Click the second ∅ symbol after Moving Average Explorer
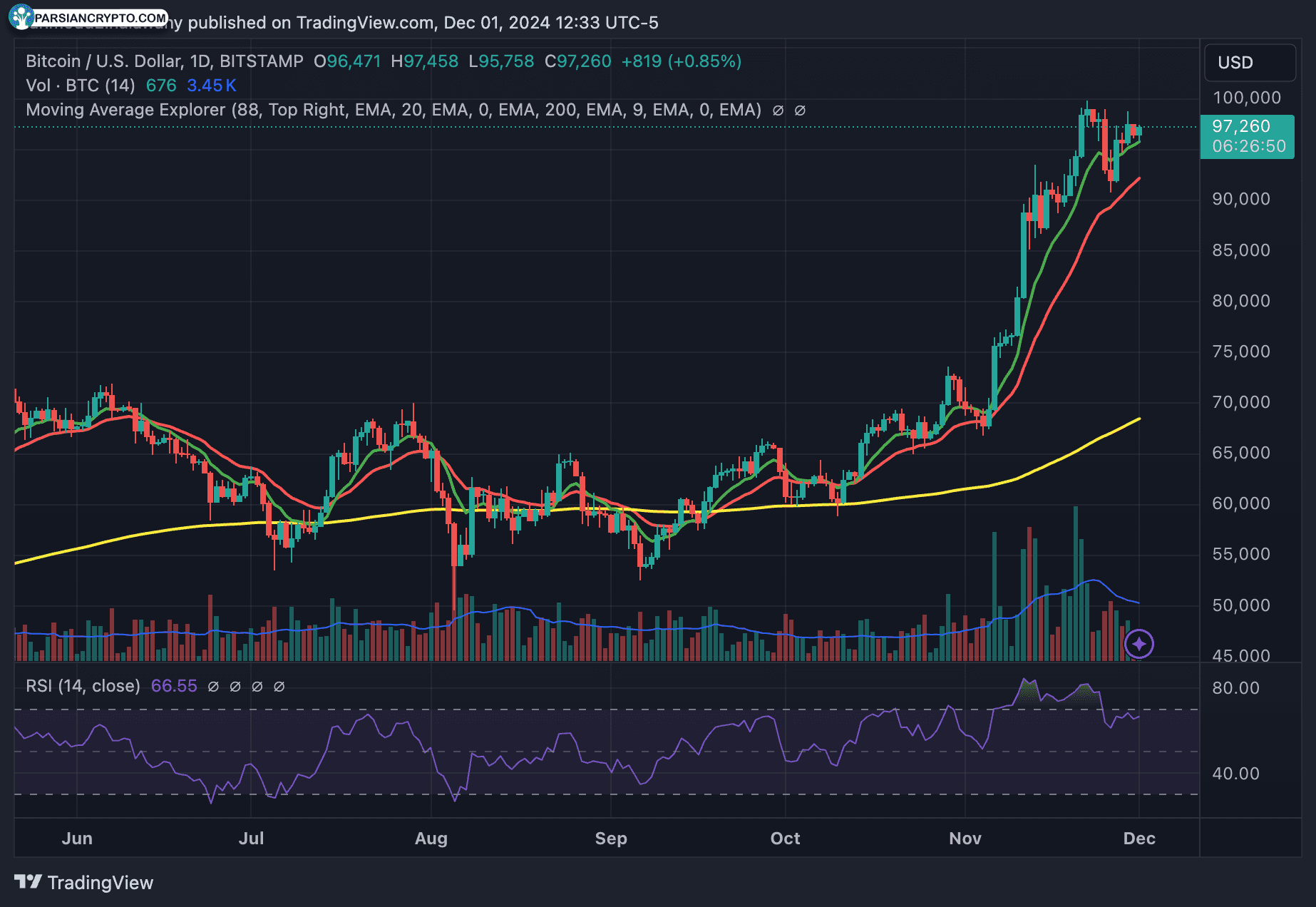Screen dimensions: 1316x907 (800, 111)
